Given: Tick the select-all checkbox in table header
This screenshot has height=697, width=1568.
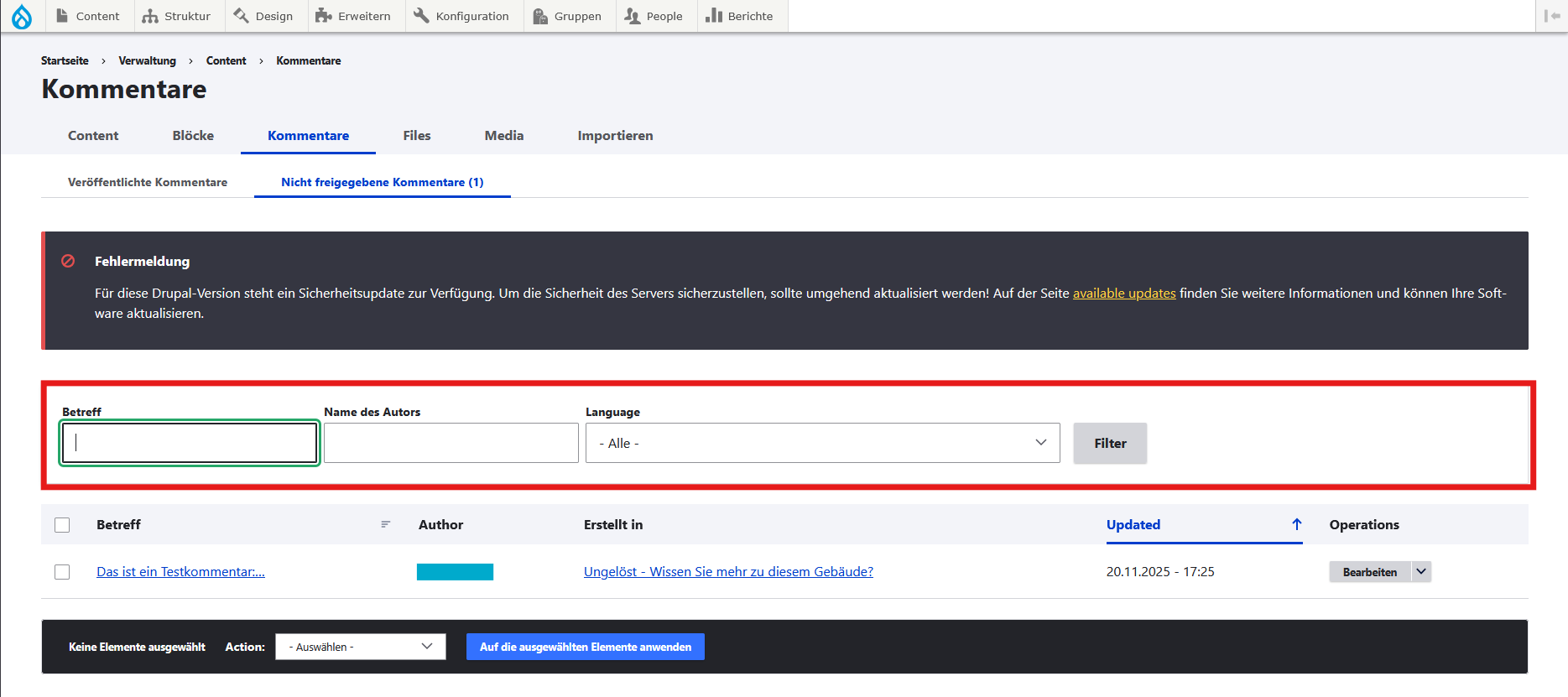Looking at the screenshot, I should pyautogui.click(x=62, y=525).
